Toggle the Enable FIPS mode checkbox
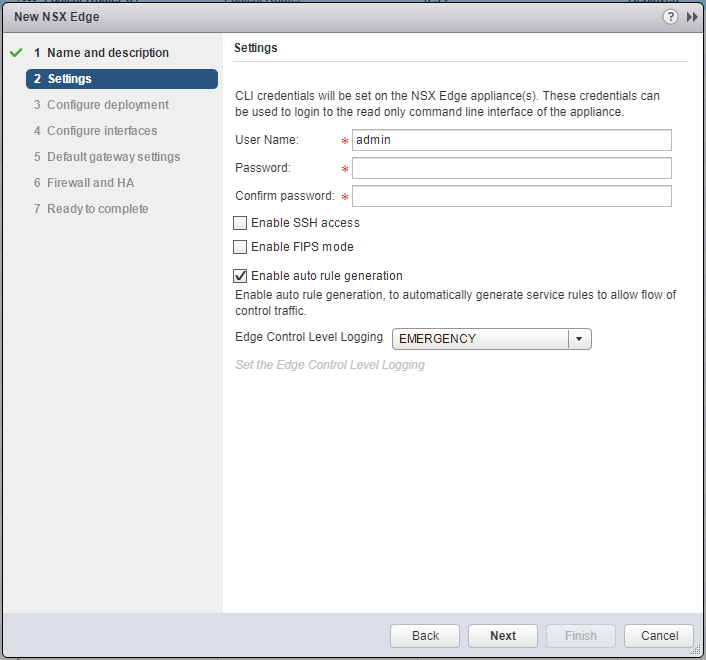The height and width of the screenshot is (660, 706). (240, 247)
